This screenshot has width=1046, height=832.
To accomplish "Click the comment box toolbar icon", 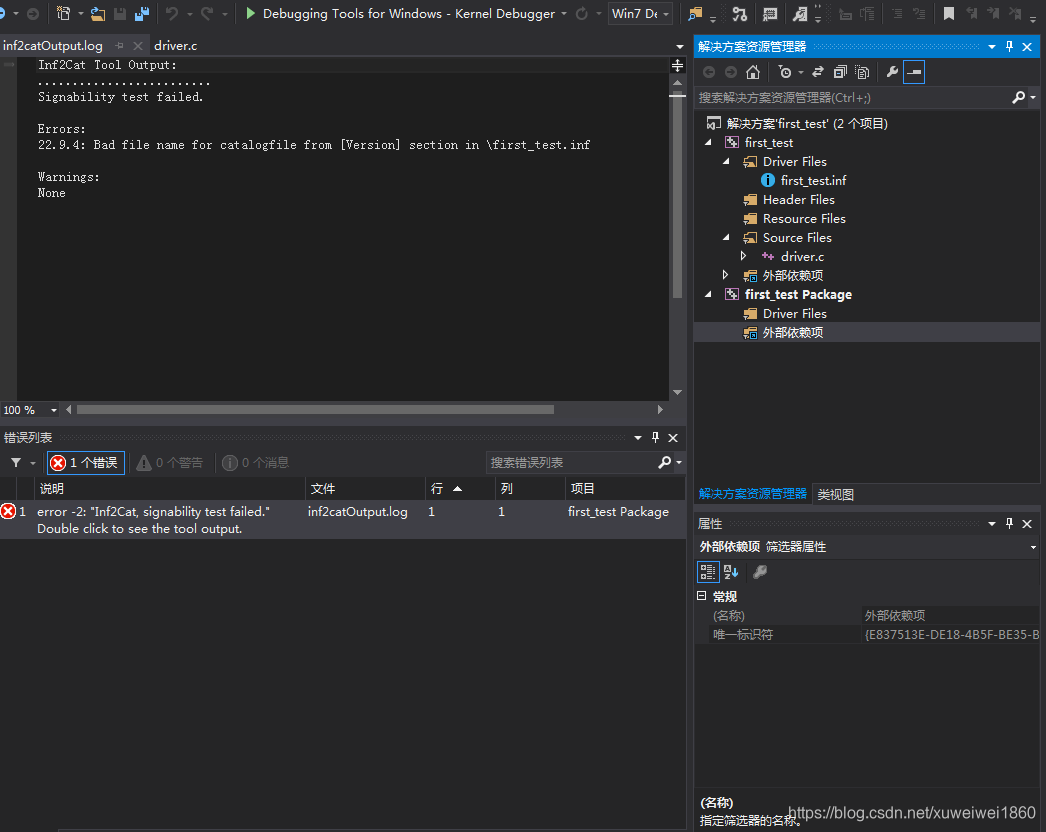I will pos(770,13).
